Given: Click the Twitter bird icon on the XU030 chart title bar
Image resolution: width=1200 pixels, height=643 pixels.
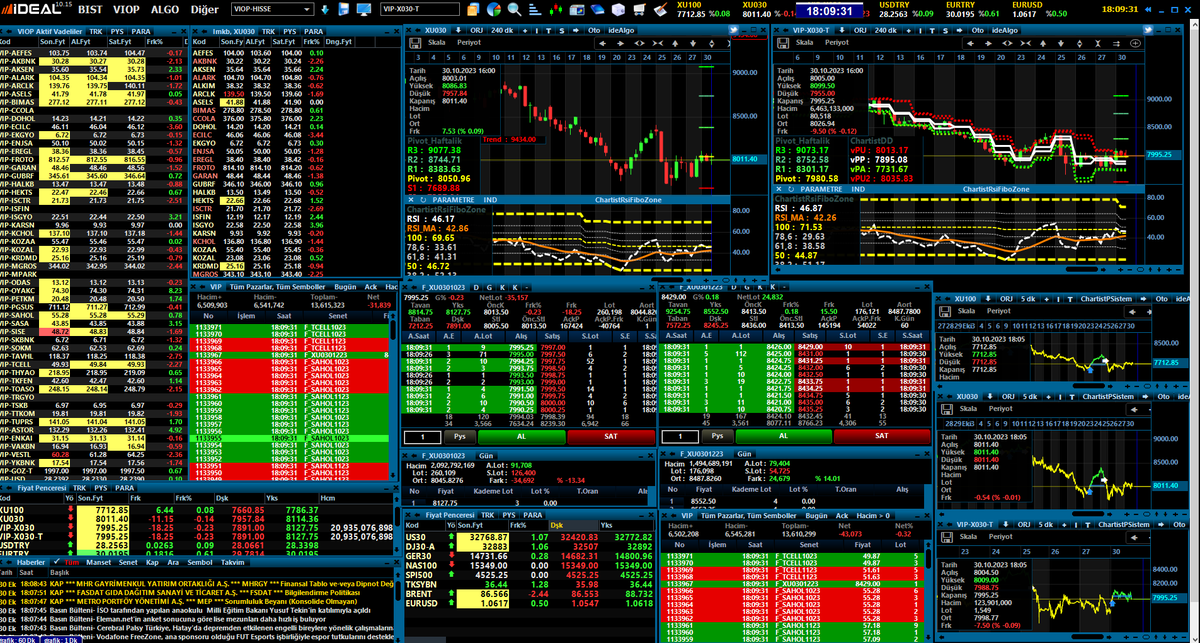Looking at the screenshot, I should click(733, 30).
